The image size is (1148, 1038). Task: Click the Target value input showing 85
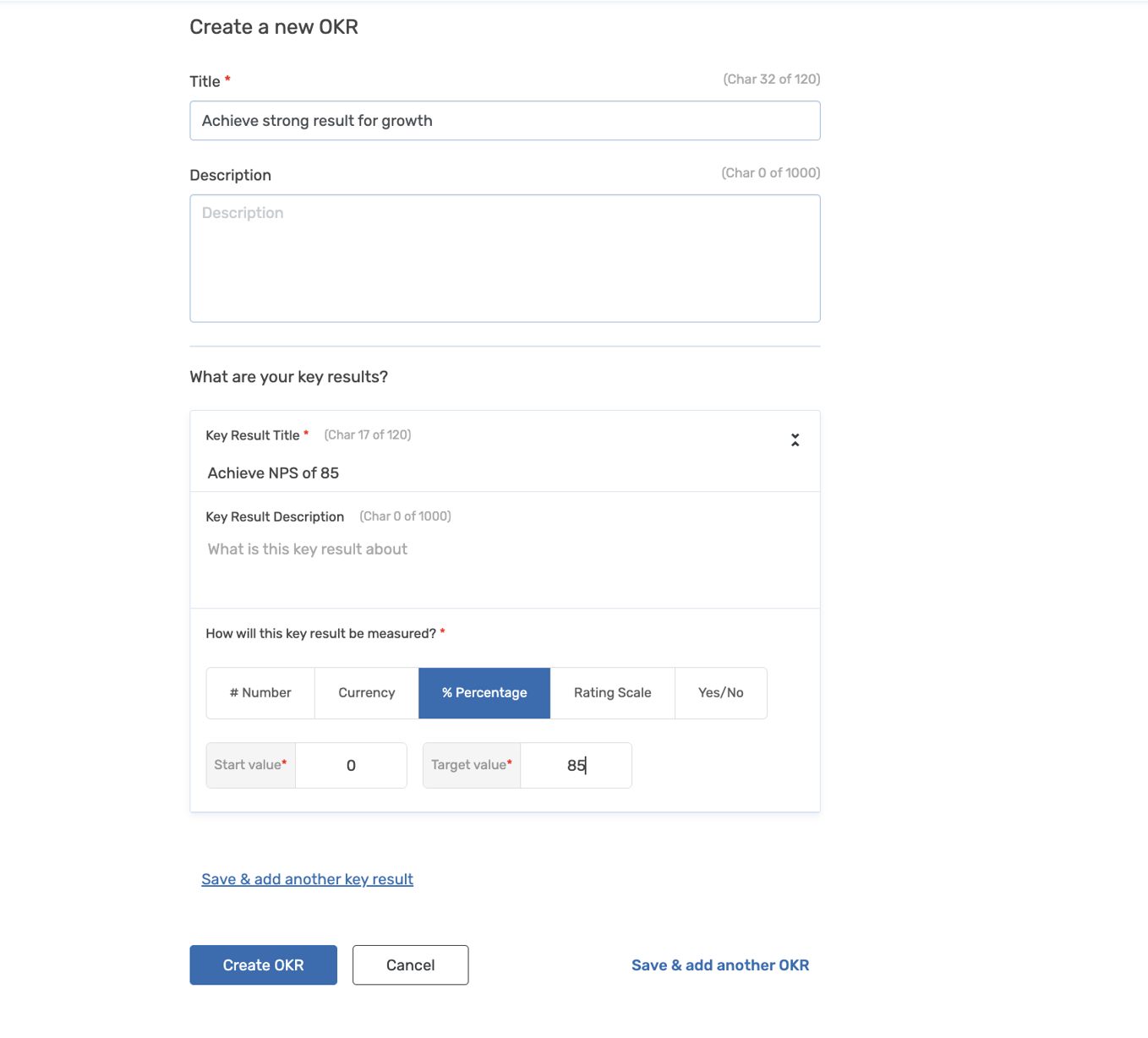tap(576, 765)
